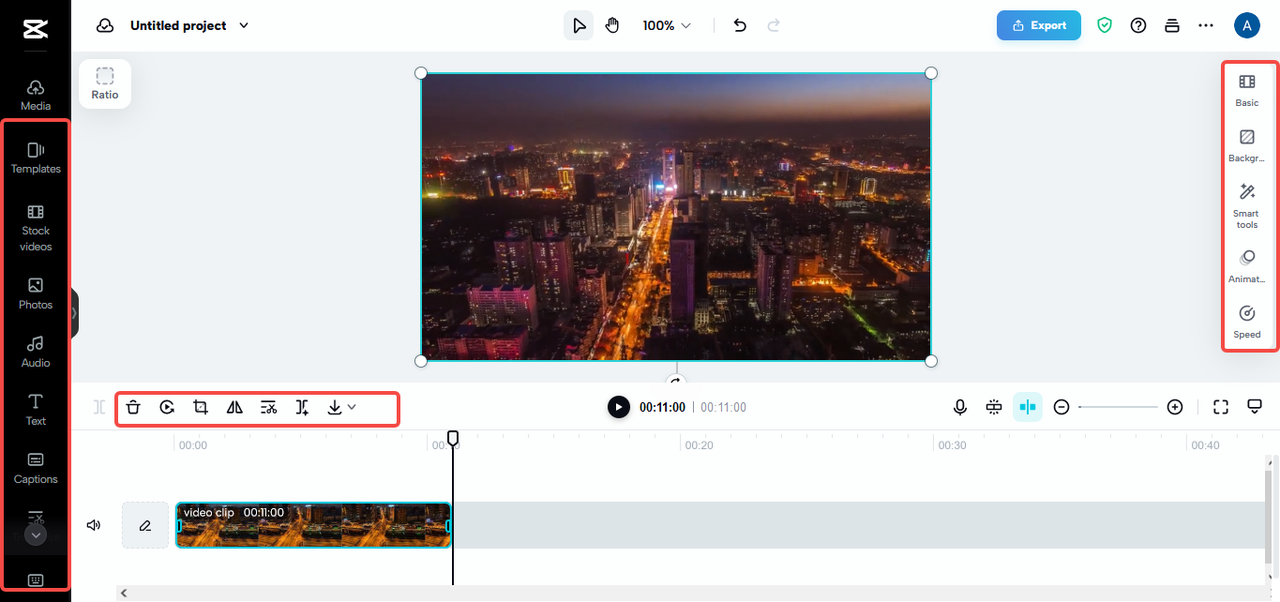Image resolution: width=1280 pixels, height=602 pixels.
Task: Enter fullscreen preview
Action: [1220, 407]
